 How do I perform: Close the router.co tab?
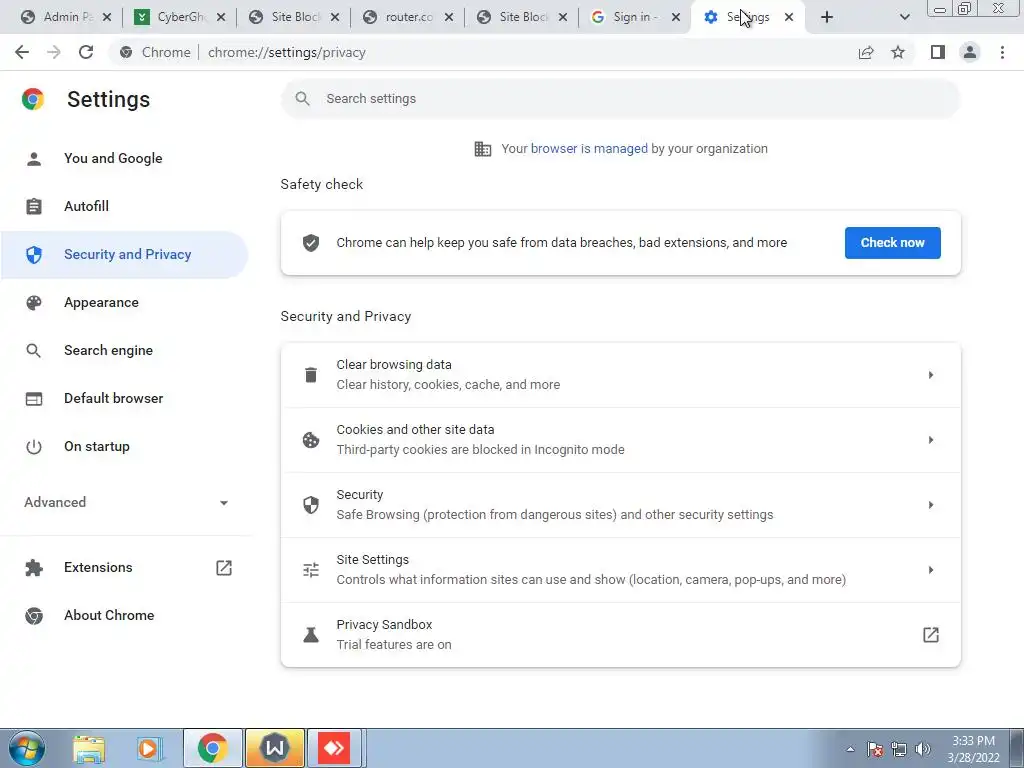tap(449, 17)
